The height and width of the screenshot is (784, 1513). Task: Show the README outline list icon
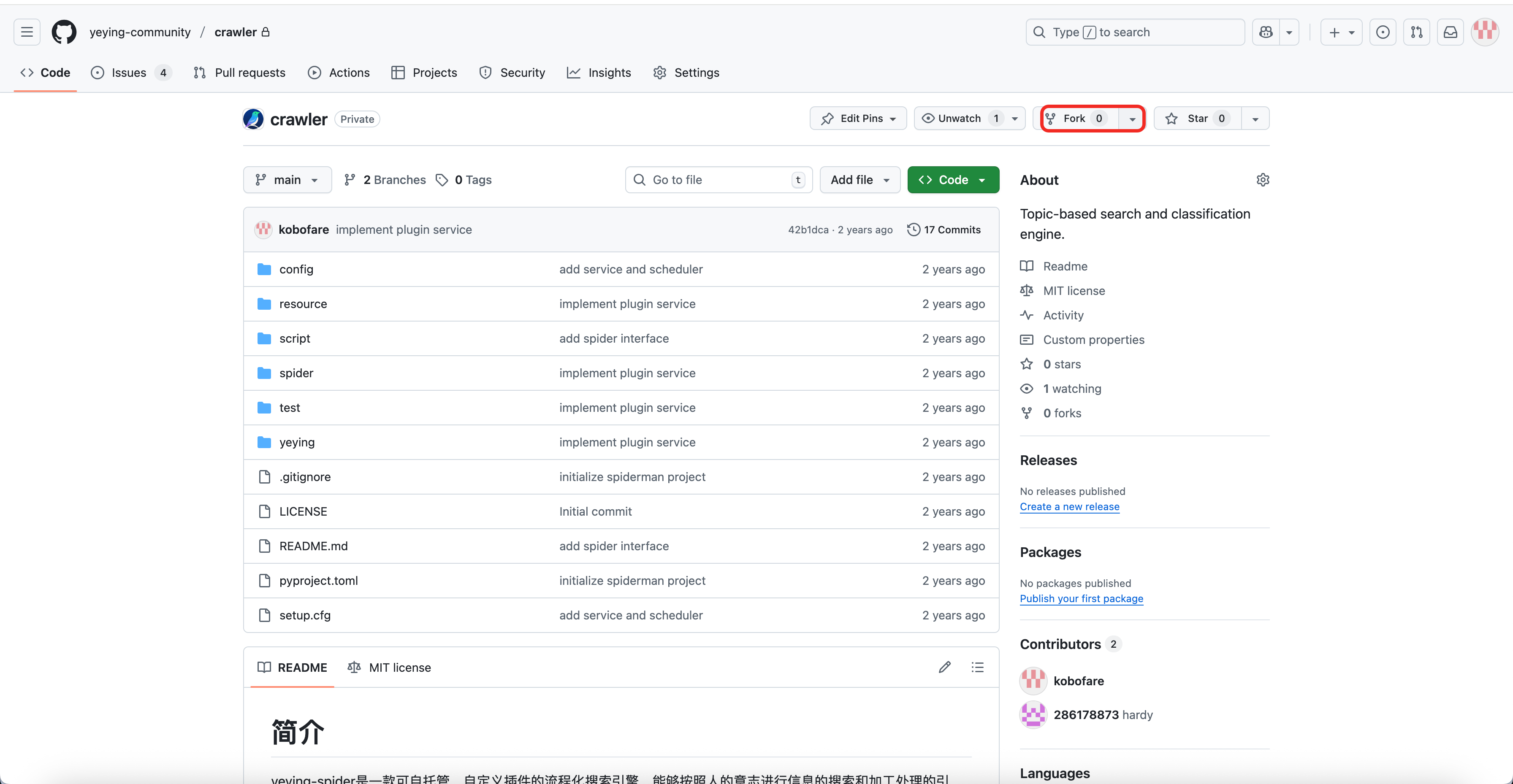click(977, 667)
